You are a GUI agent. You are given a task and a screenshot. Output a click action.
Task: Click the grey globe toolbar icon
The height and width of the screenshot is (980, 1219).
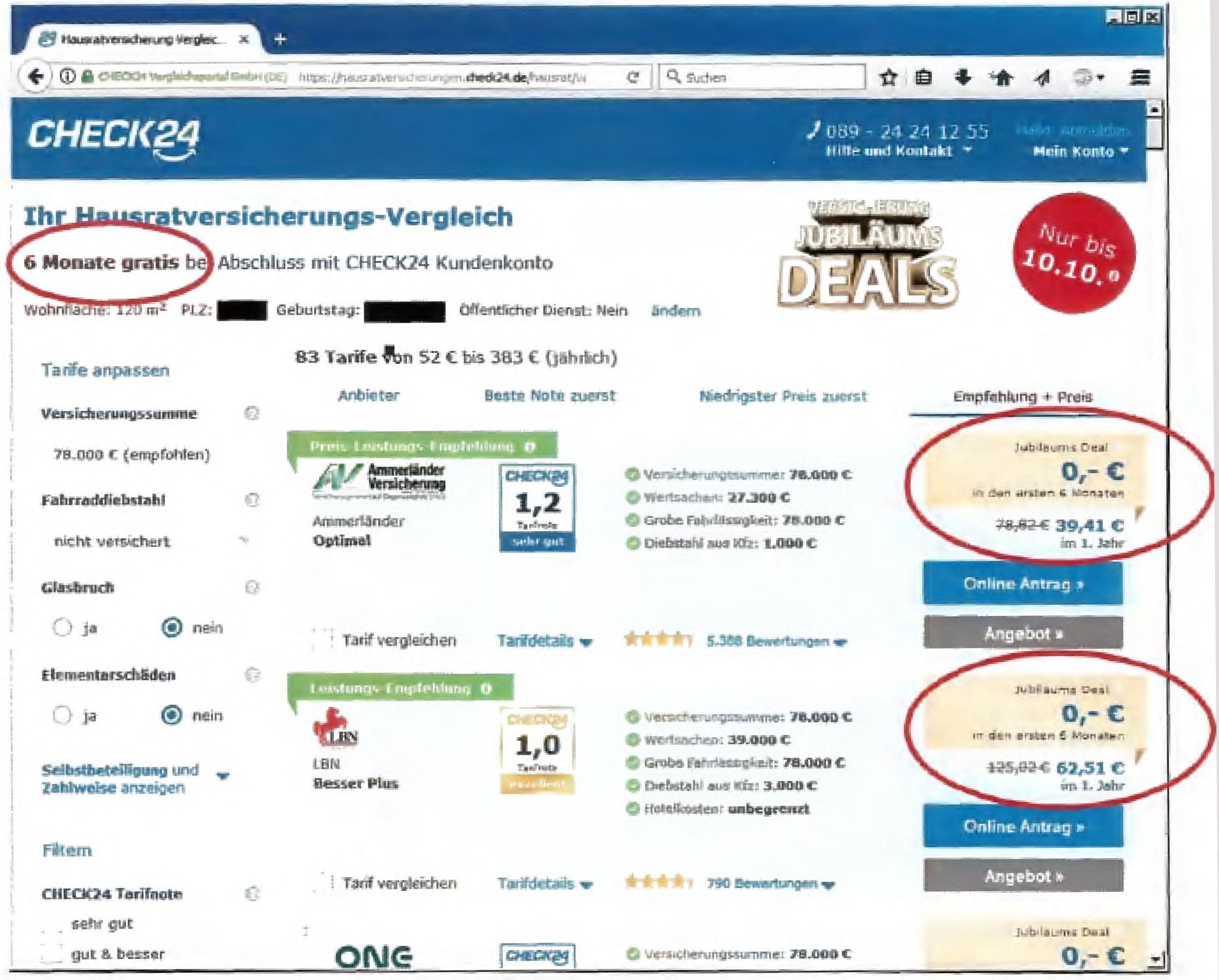point(1083,77)
